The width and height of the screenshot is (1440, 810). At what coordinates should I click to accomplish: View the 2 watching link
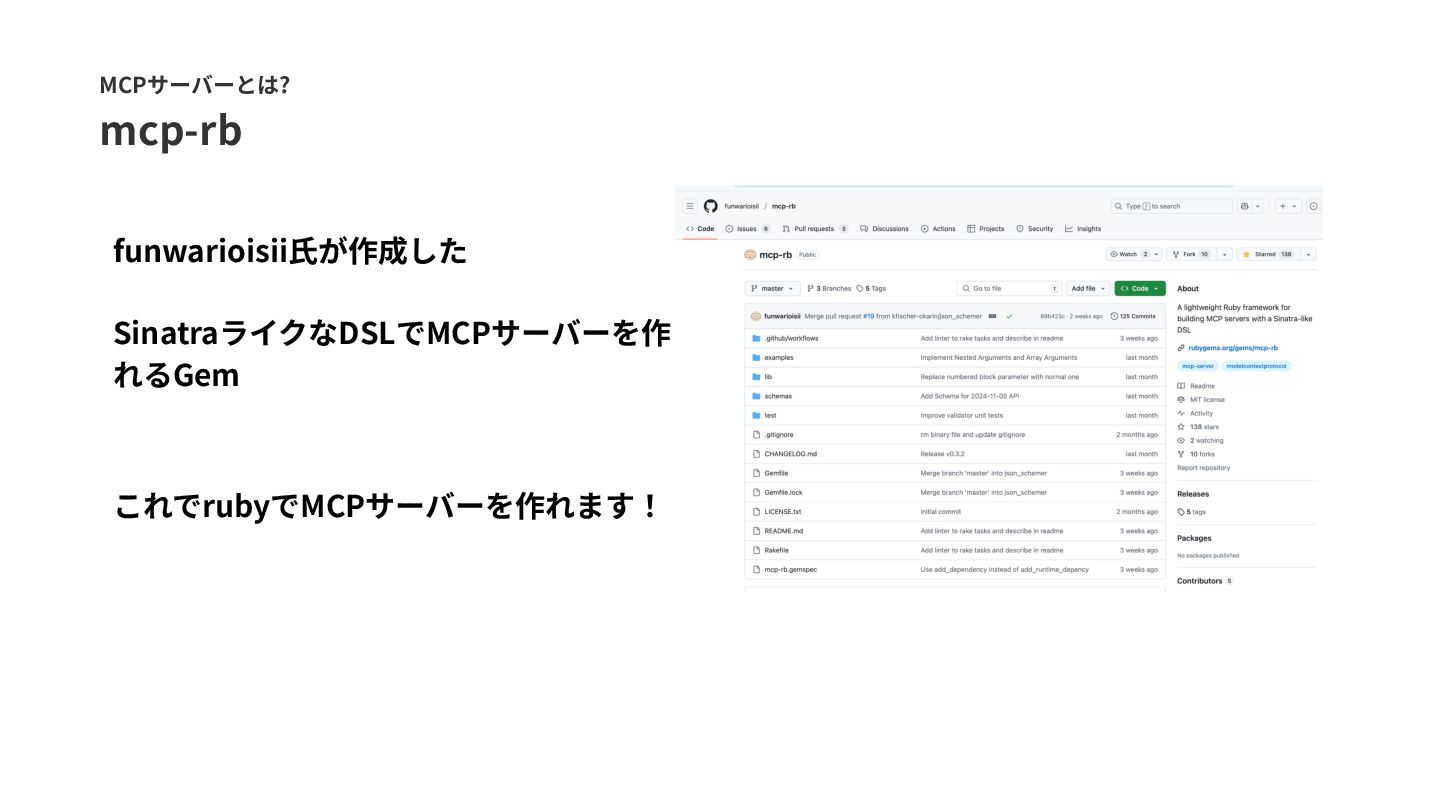(1200, 440)
